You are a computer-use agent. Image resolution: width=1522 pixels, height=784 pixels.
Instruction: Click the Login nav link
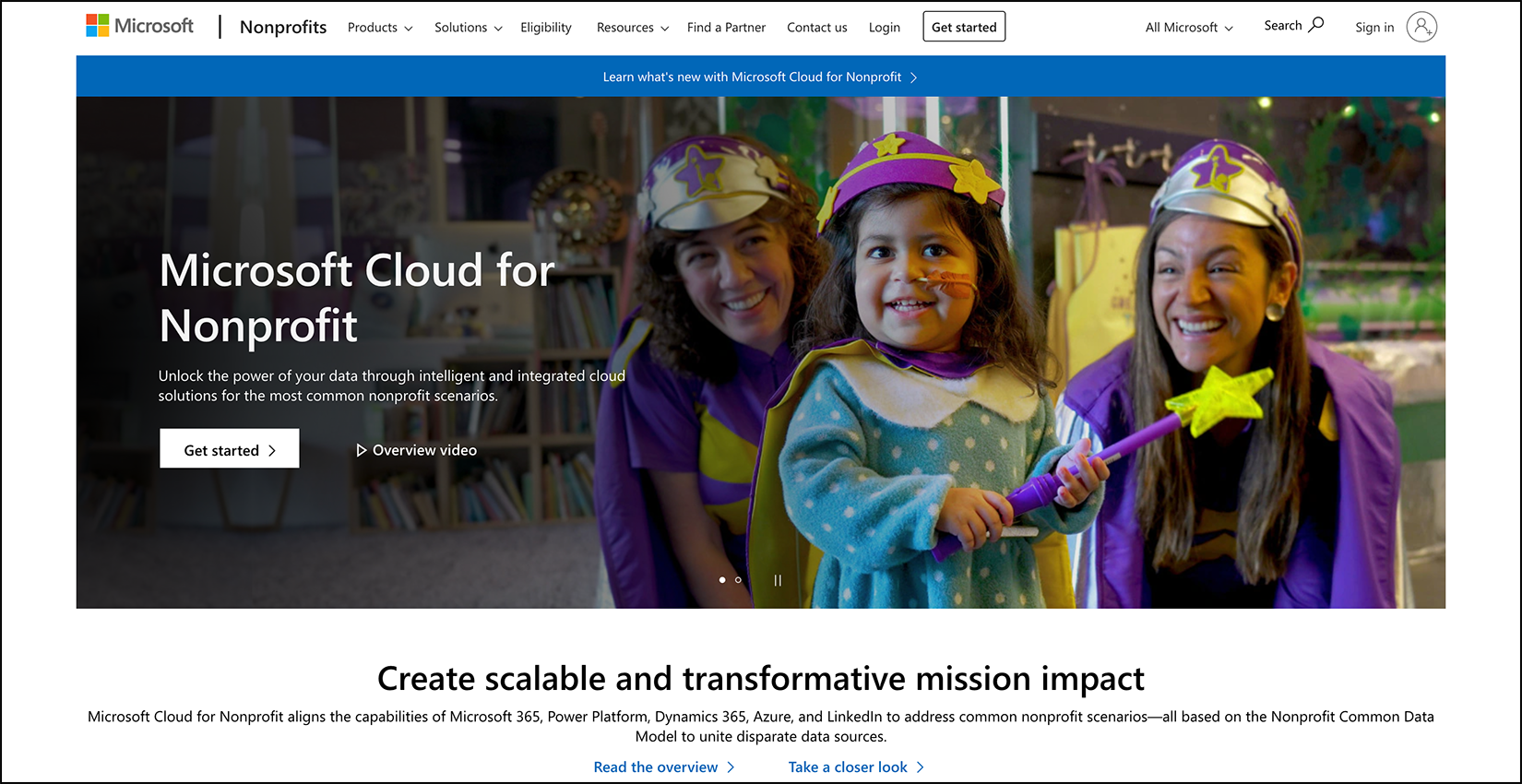(885, 28)
